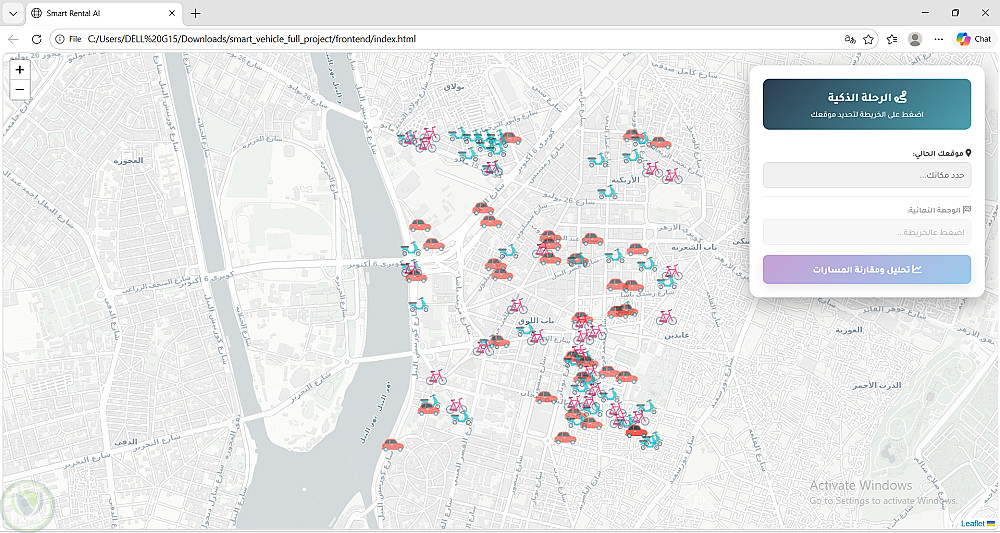Select the southernmost red car marker near Nile

pos(393,444)
